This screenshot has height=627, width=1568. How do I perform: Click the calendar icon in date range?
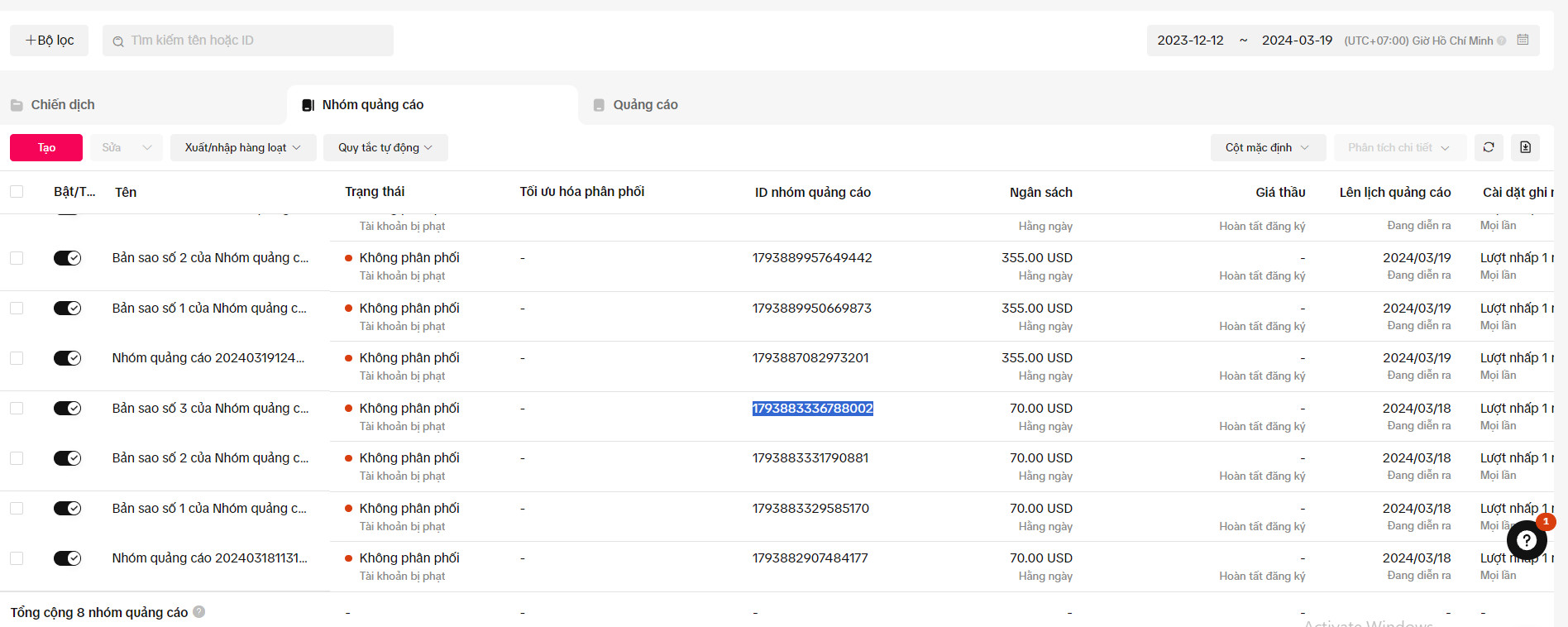[x=1523, y=40]
